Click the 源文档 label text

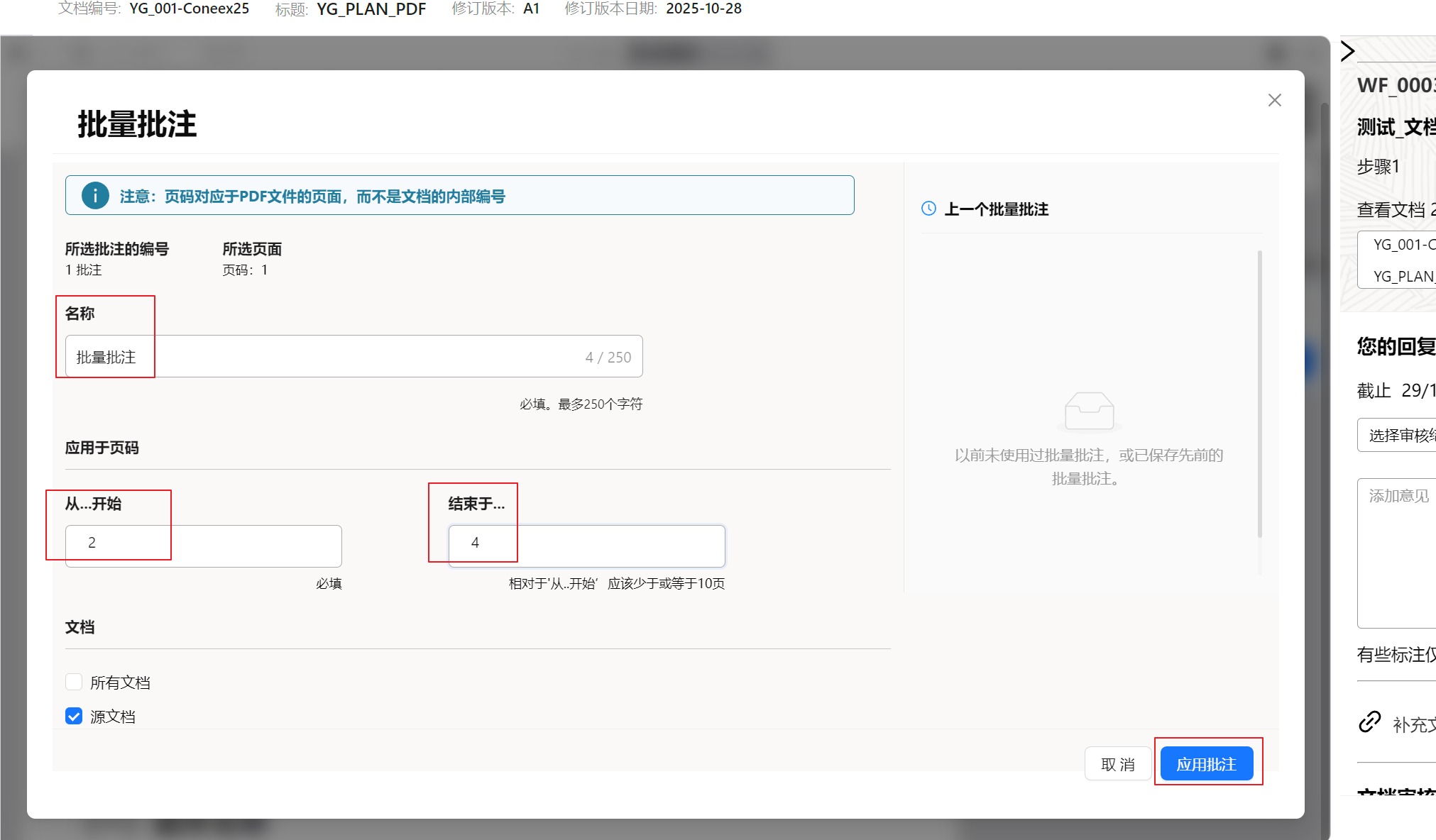click(x=113, y=717)
